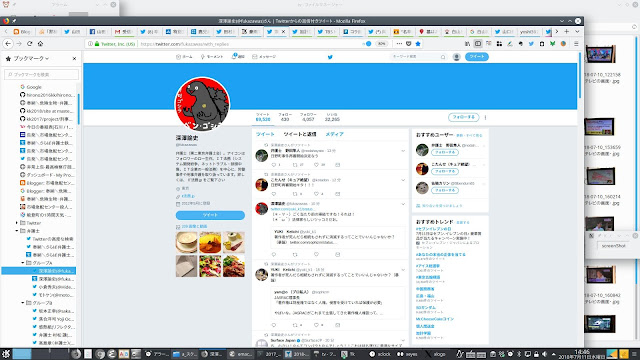640x360 pixels.
Task: Close the active Twitter tab
Action: [284, 31]
